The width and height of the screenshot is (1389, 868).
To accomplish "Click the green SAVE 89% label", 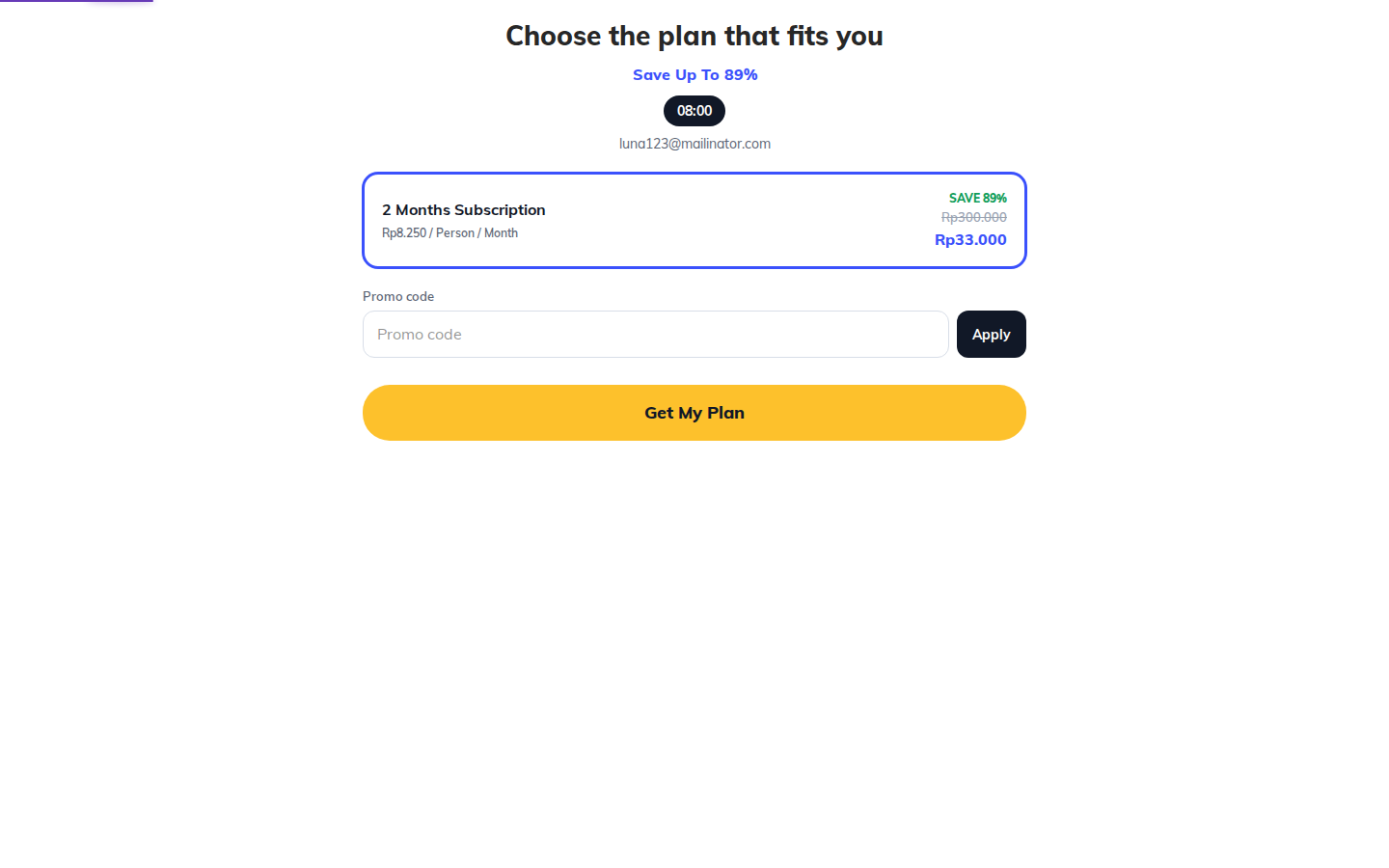I will tap(977, 198).
